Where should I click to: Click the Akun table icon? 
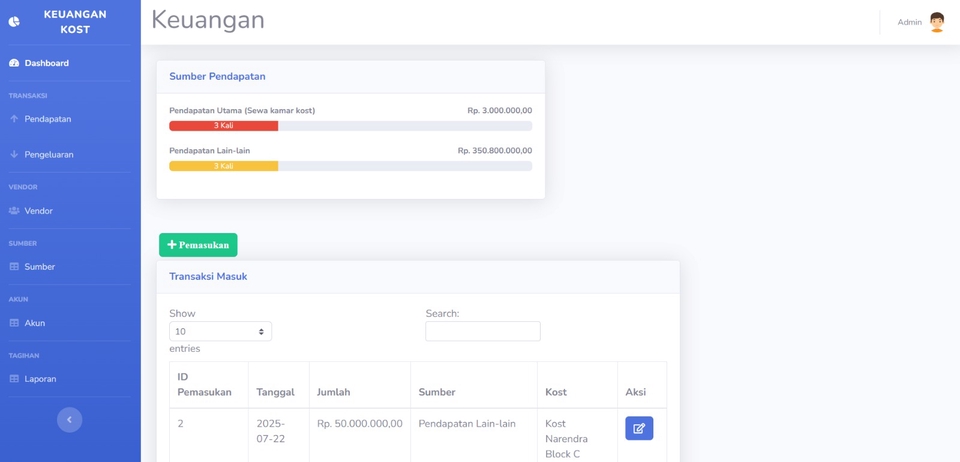[14, 323]
